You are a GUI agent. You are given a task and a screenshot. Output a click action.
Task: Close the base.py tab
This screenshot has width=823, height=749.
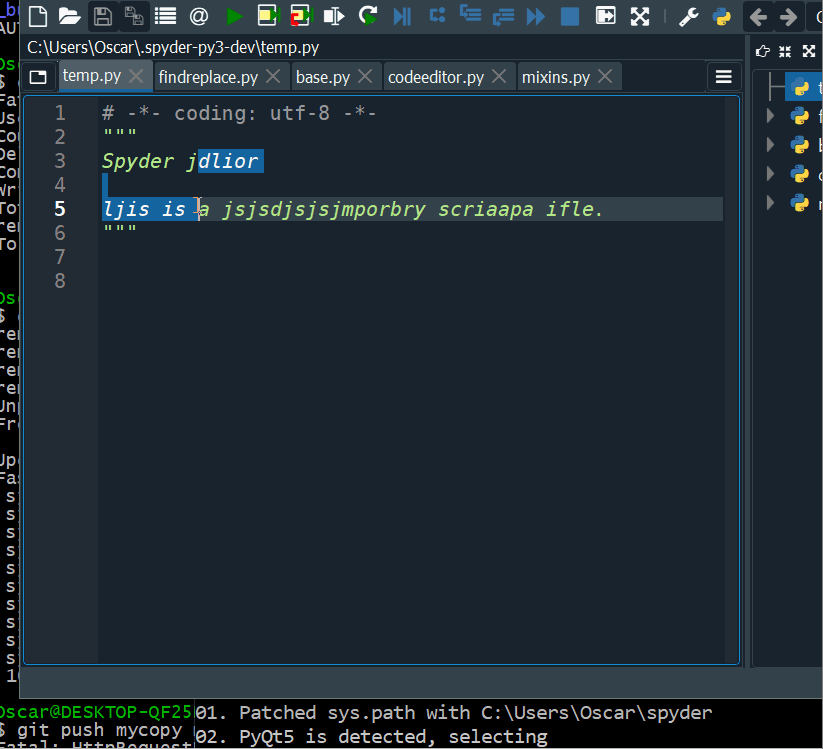pyautogui.click(x=365, y=77)
